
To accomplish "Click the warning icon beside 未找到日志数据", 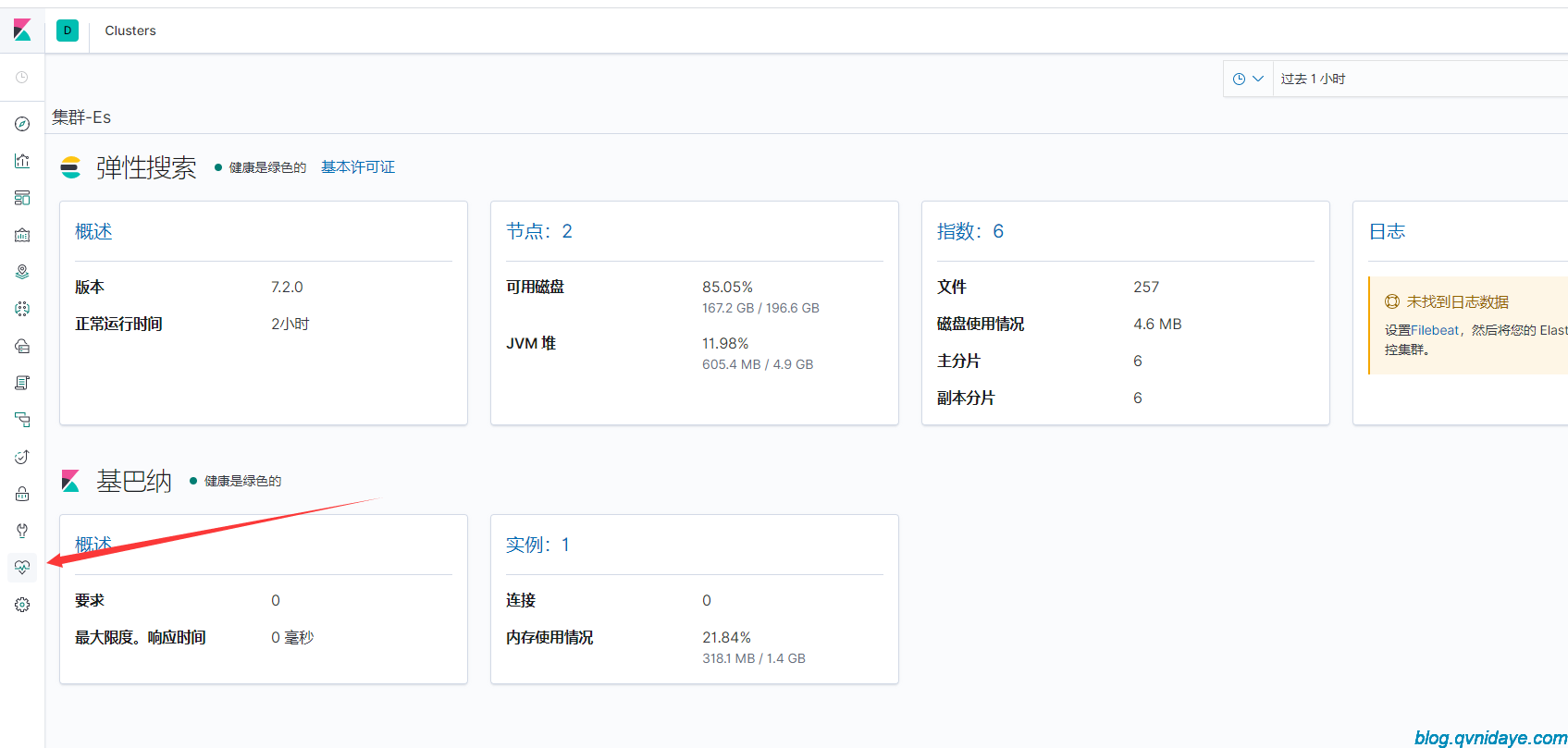I will (x=1392, y=301).
